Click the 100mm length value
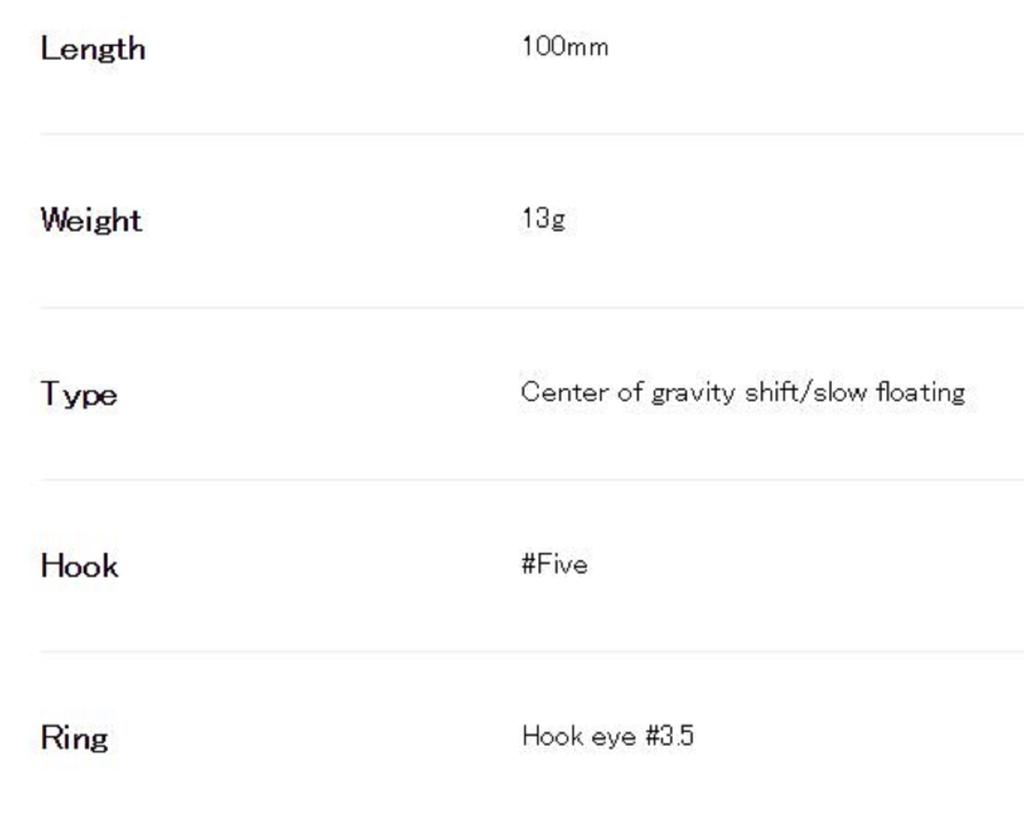 (x=564, y=46)
